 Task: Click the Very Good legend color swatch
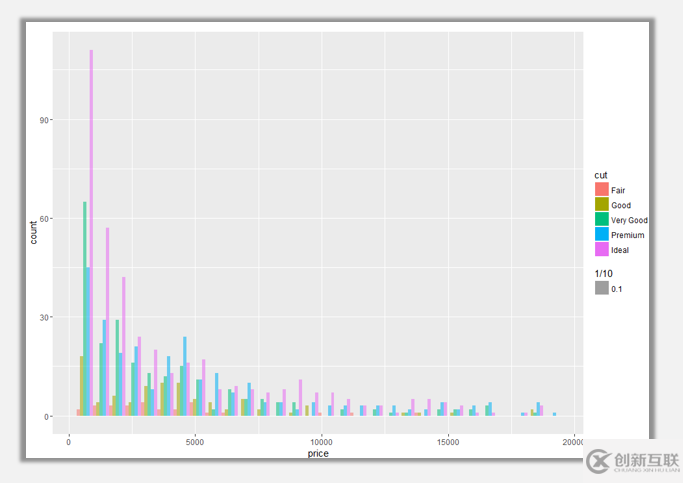click(x=602, y=219)
